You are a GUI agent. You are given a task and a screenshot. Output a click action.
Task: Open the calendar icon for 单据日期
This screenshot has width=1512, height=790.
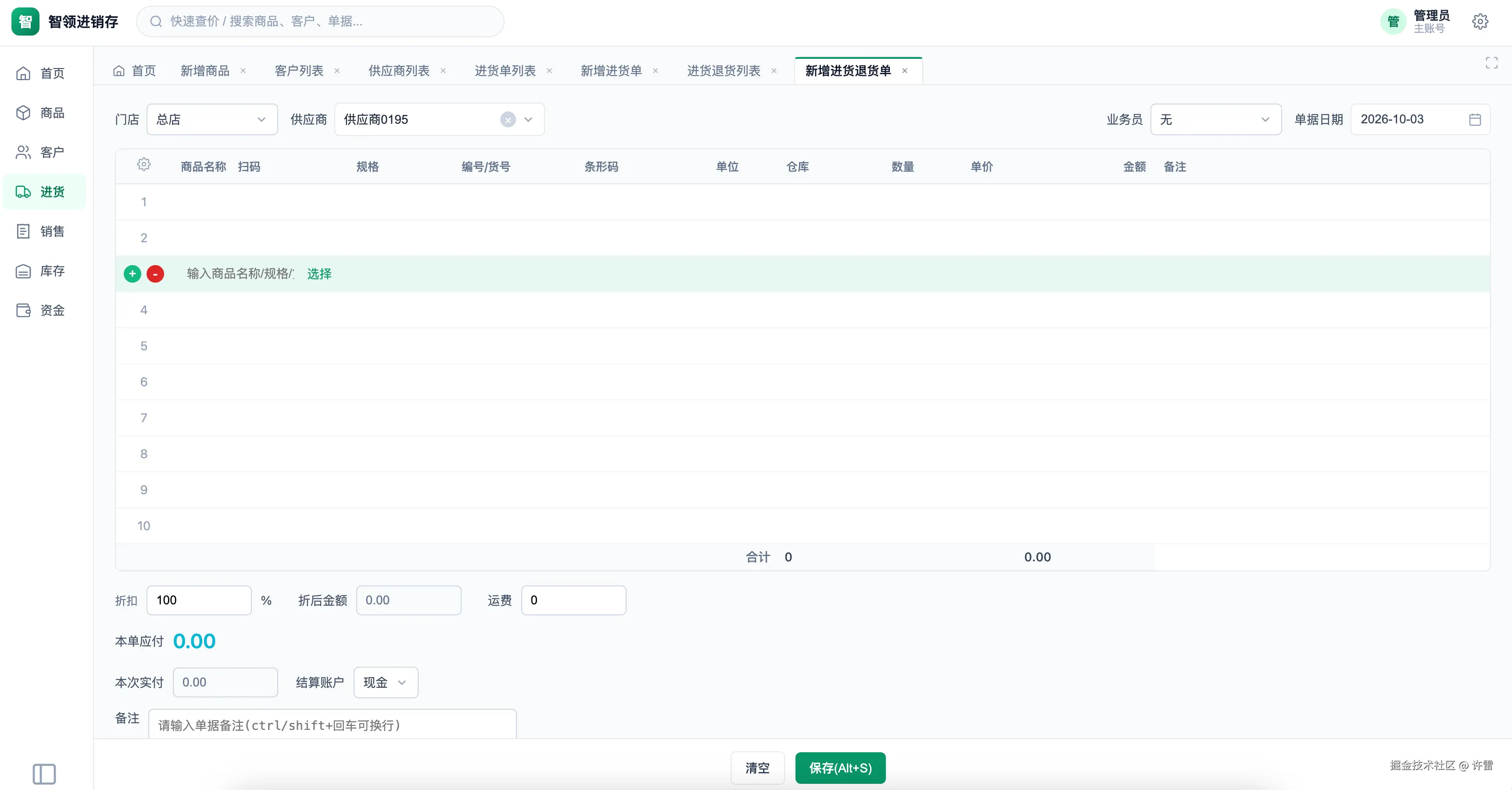pyautogui.click(x=1474, y=120)
